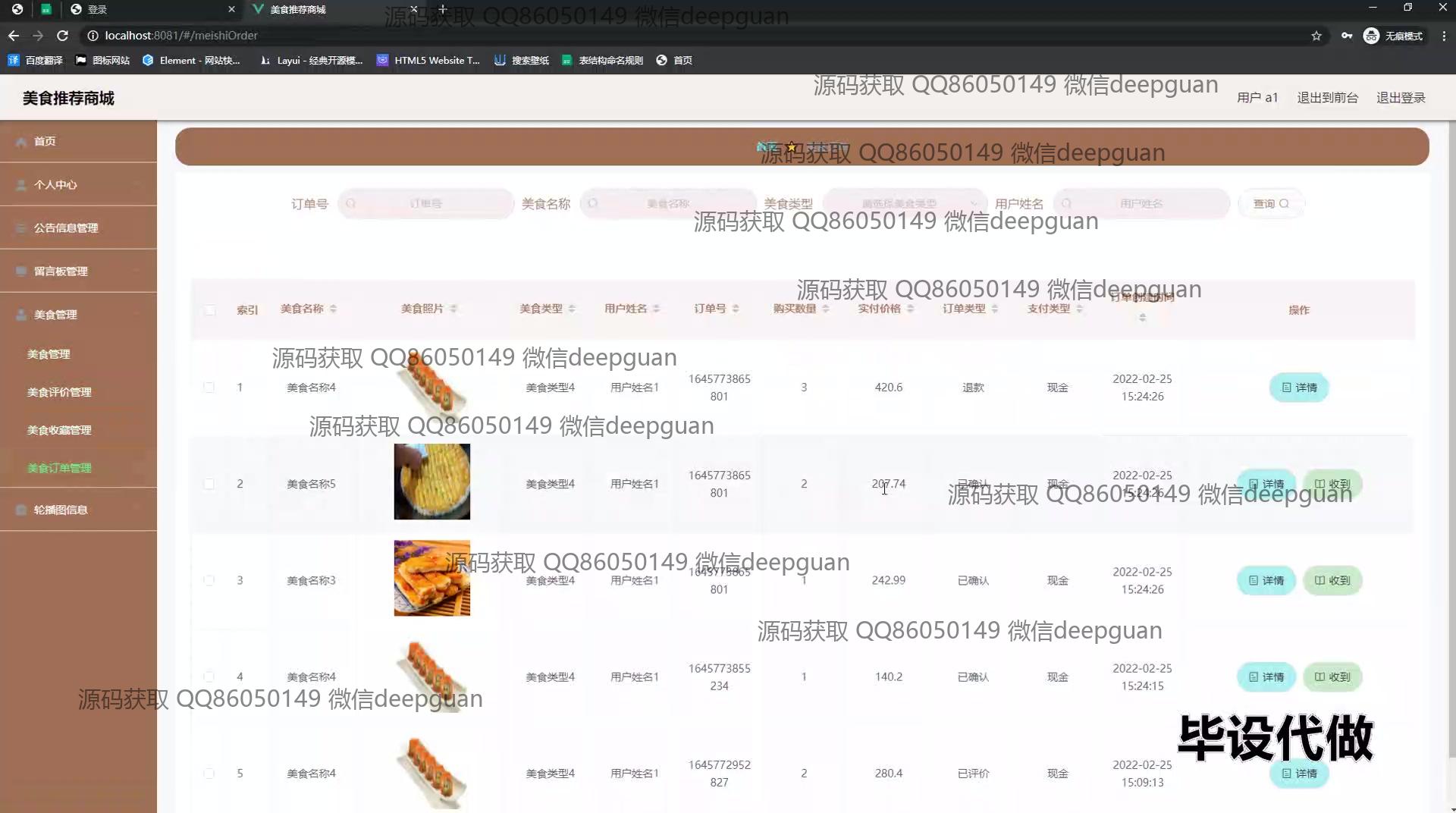
Task: Click the incognito mode profile icon
Action: coord(1394,36)
